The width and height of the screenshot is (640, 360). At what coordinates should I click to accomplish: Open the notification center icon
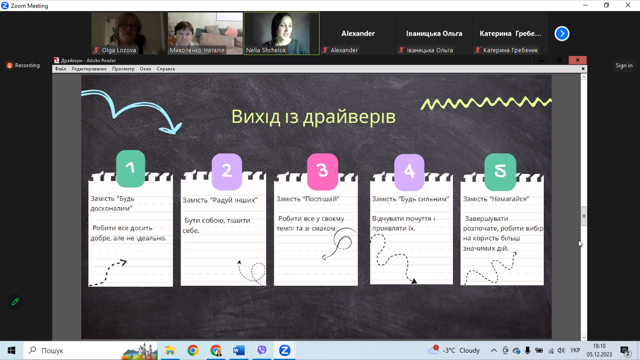[x=625, y=351]
